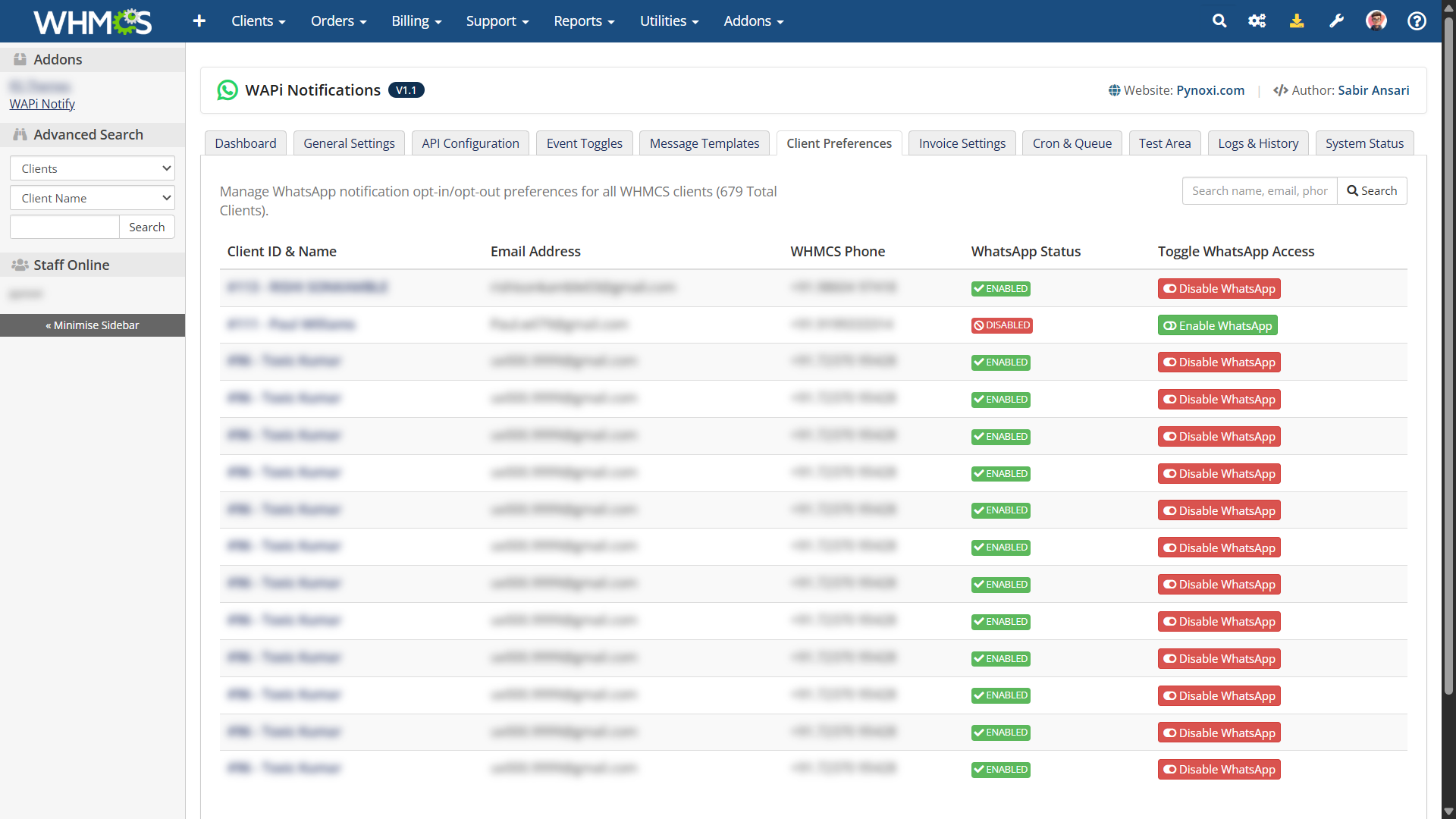Click the Addons sidebar heading icon
The width and height of the screenshot is (1456, 819).
point(20,59)
